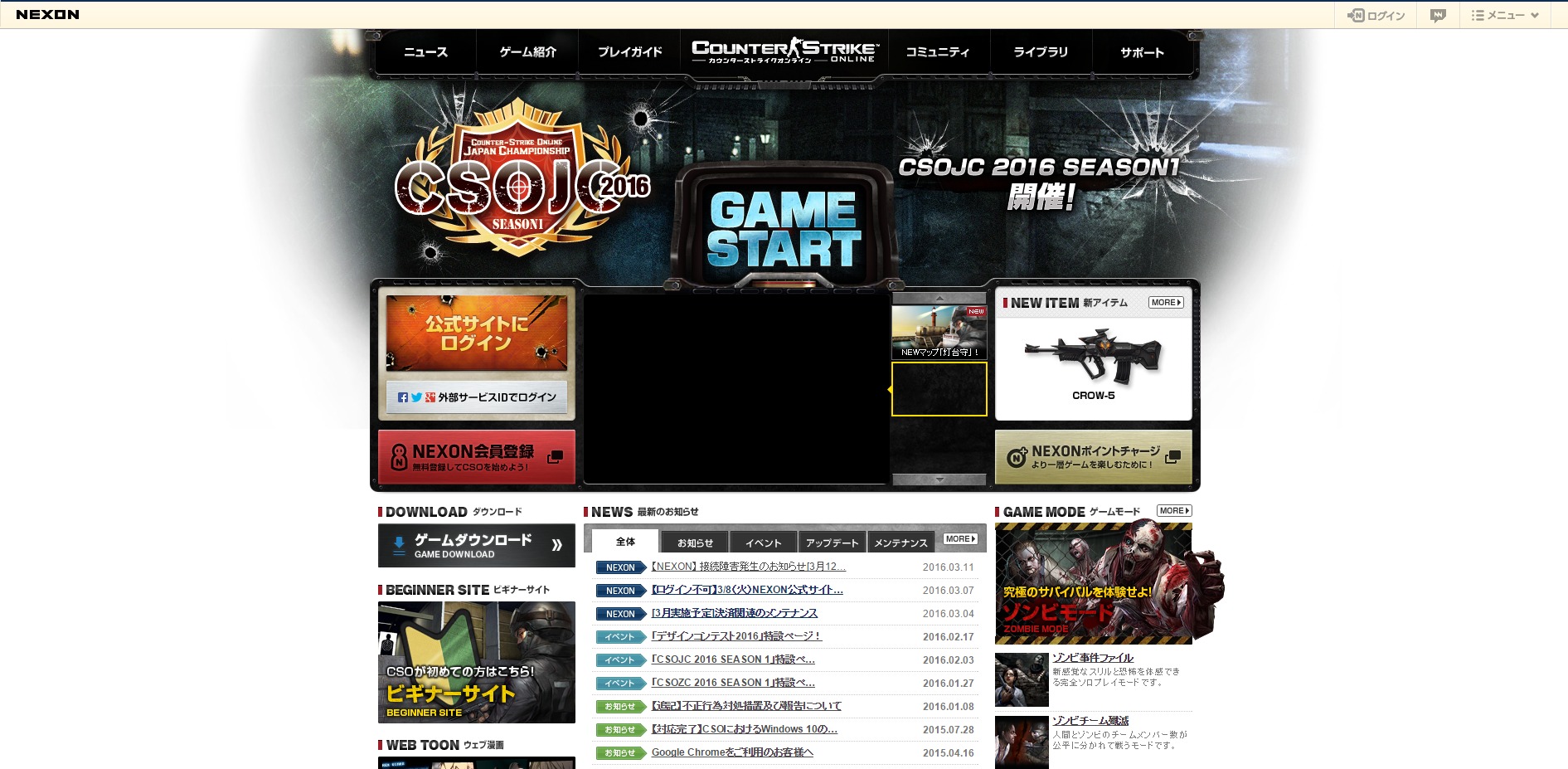
Task: Click the ゾンビチーム殲滅 thumbnail image
Action: coord(1022,742)
